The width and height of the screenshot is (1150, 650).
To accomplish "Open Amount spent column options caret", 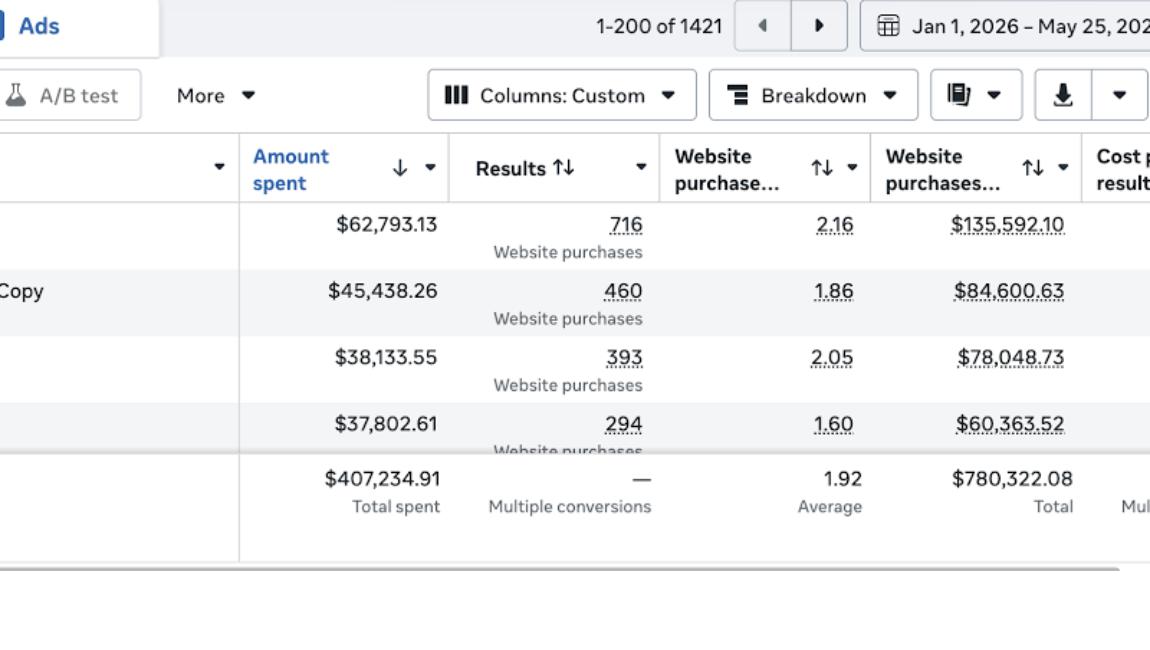I will click(431, 168).
